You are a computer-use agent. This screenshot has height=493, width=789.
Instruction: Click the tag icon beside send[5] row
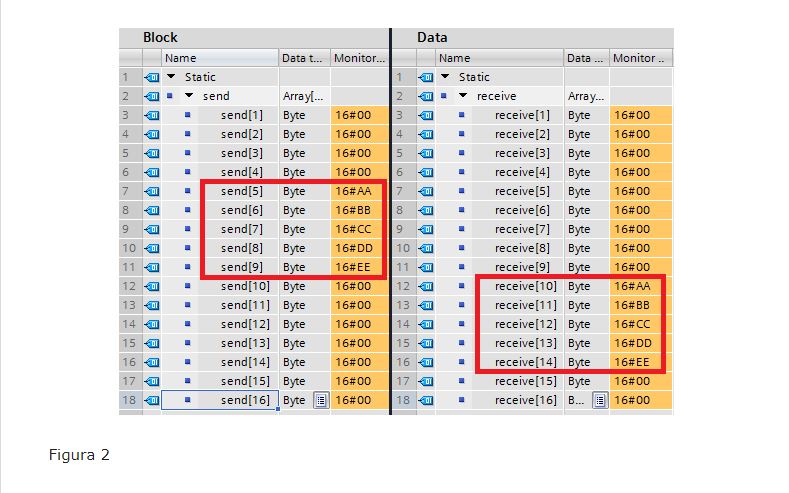[152, 191]
